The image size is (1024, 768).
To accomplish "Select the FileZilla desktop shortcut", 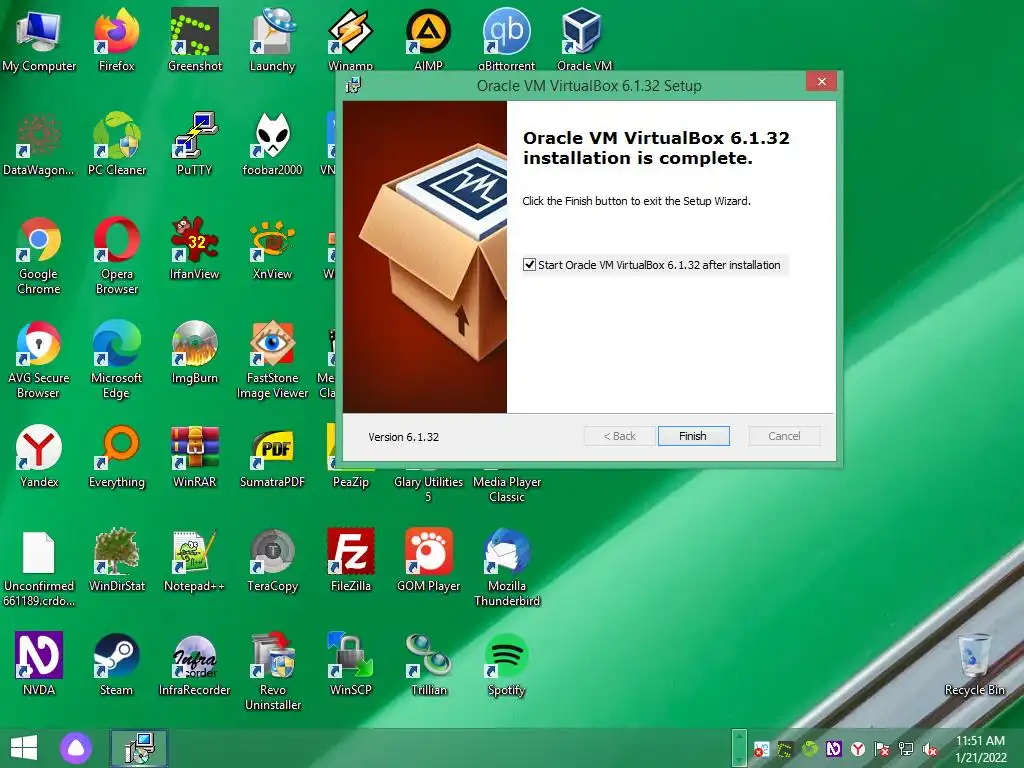I will point(351,560).
